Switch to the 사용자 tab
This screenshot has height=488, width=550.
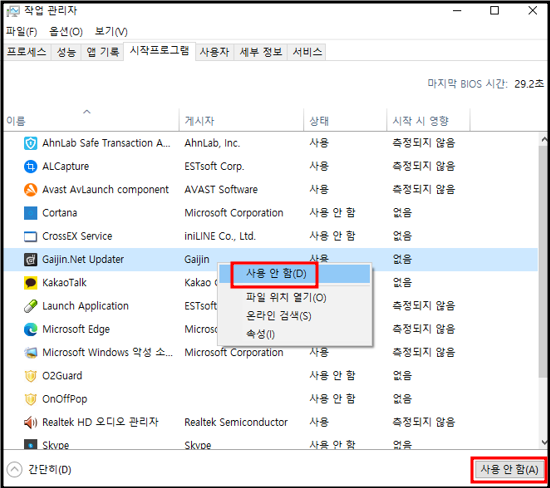click(214, 52)
